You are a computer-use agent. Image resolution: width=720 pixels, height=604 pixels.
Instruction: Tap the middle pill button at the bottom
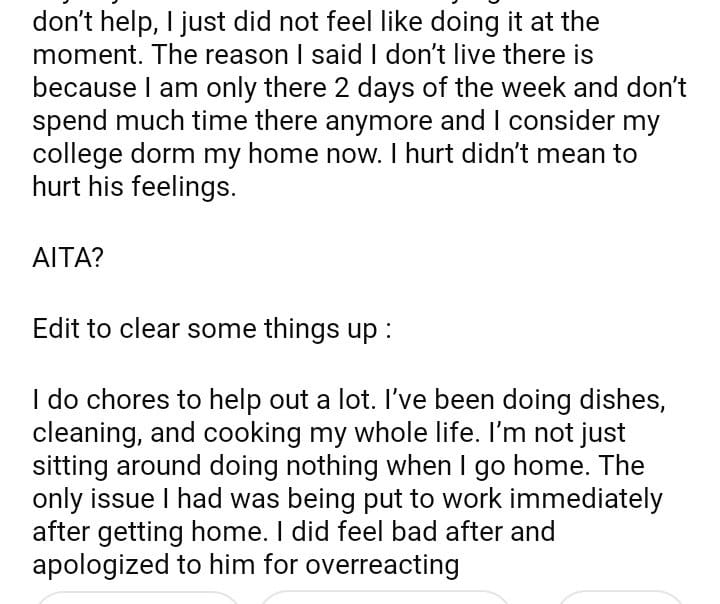385,598
